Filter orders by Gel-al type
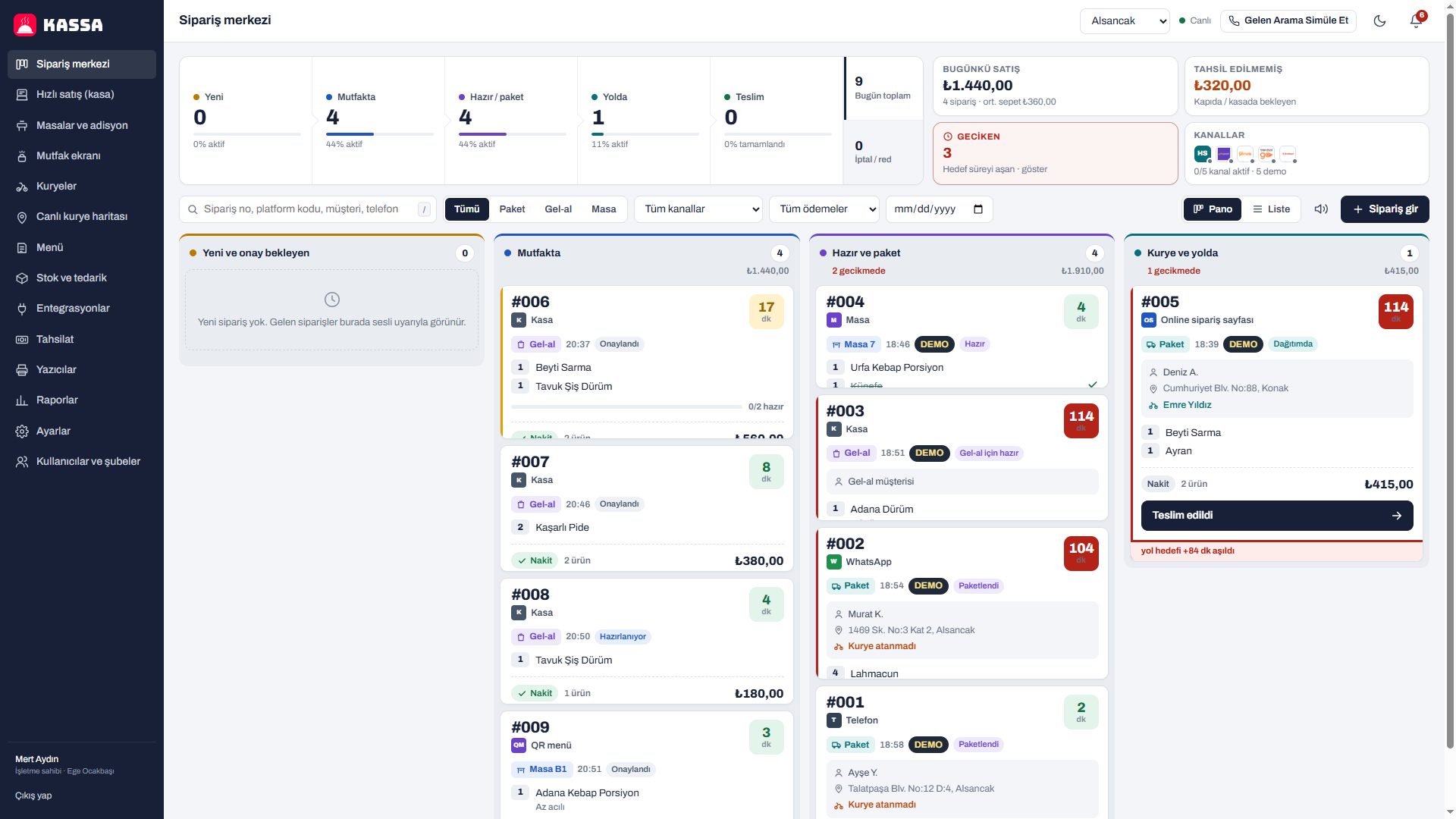Screen dimensions: 1456x819 (558, 209)
